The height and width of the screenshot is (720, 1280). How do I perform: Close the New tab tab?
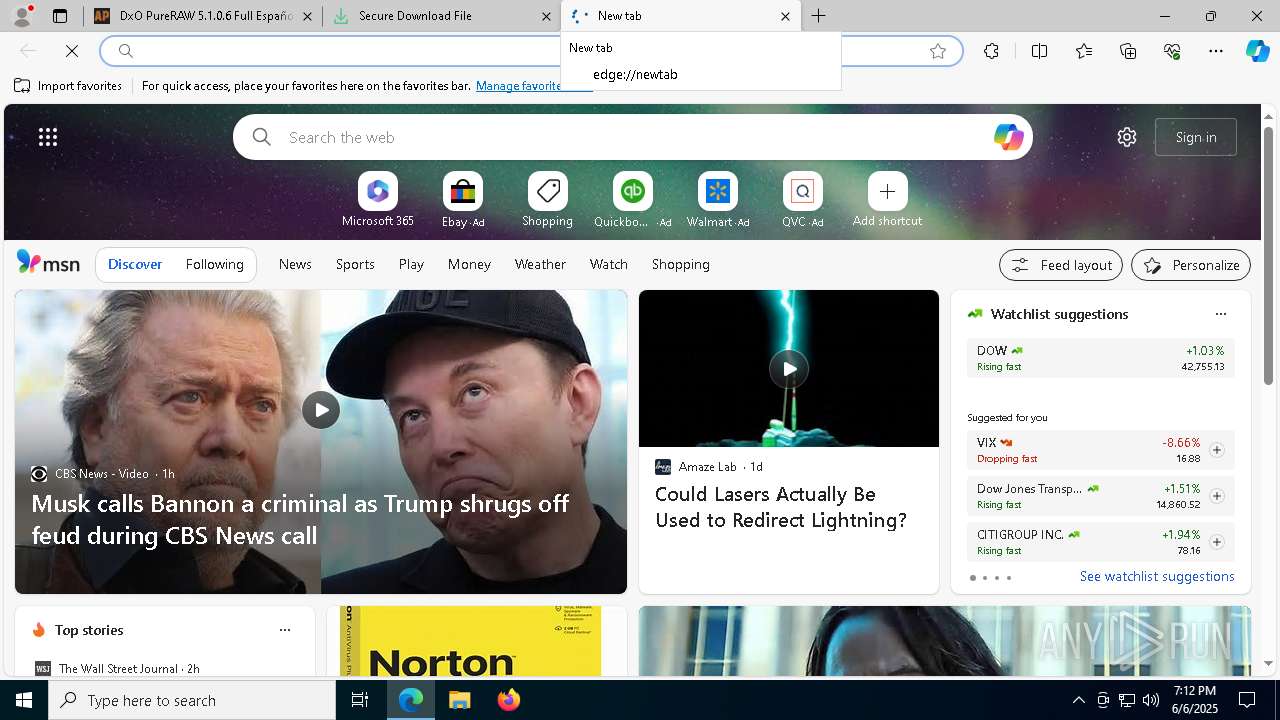[785, 16]
